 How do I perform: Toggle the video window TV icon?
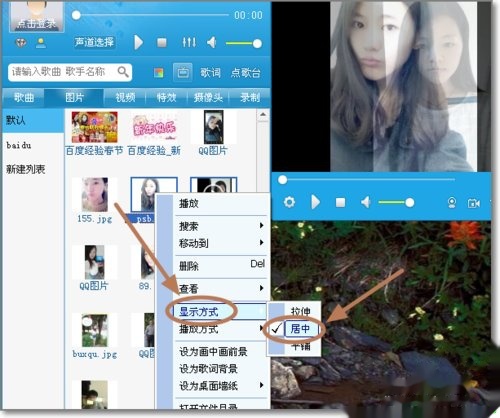tap(183, 72)
